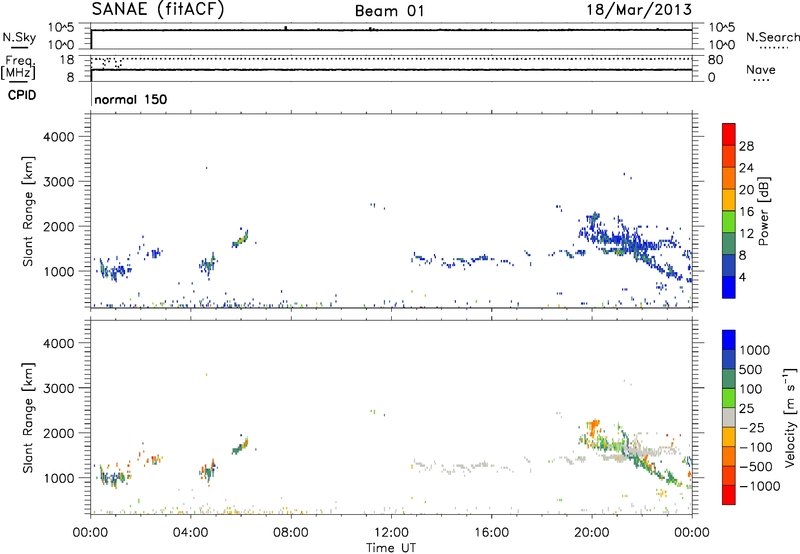800x554 pixels.
Task: Select Slant Range [km] label of power panel
Action: point(28,211)
